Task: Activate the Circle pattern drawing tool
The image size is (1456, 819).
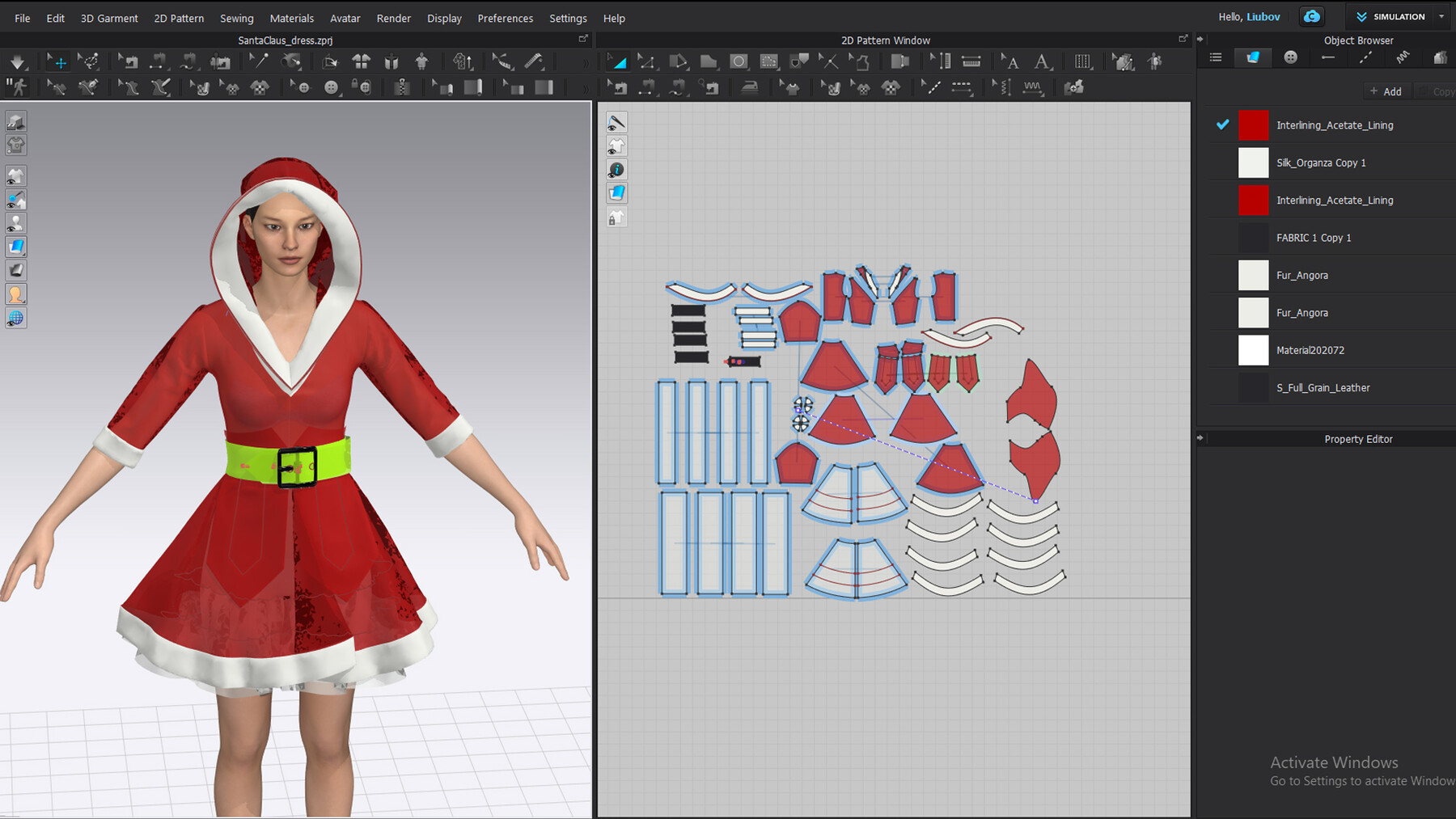Action: coord(739,61)
